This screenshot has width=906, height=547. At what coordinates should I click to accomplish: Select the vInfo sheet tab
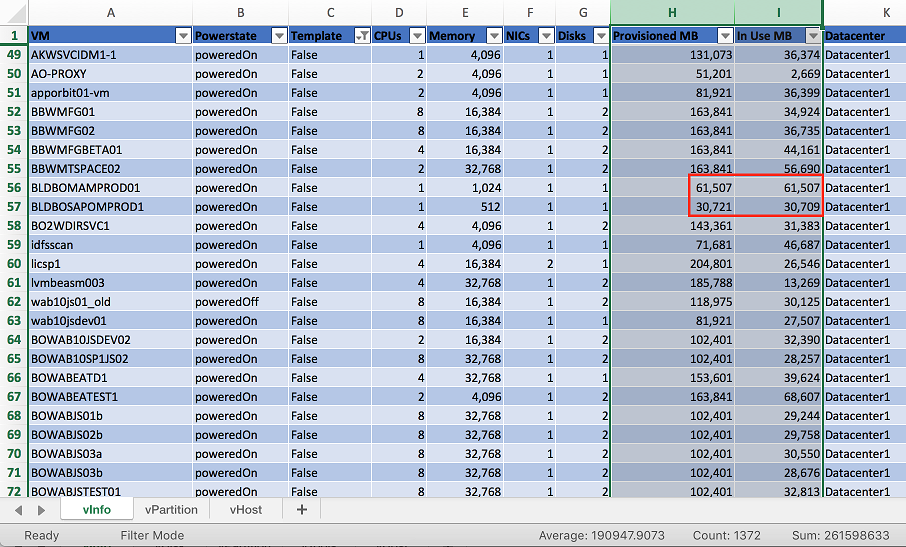click(x=96, y=509)
